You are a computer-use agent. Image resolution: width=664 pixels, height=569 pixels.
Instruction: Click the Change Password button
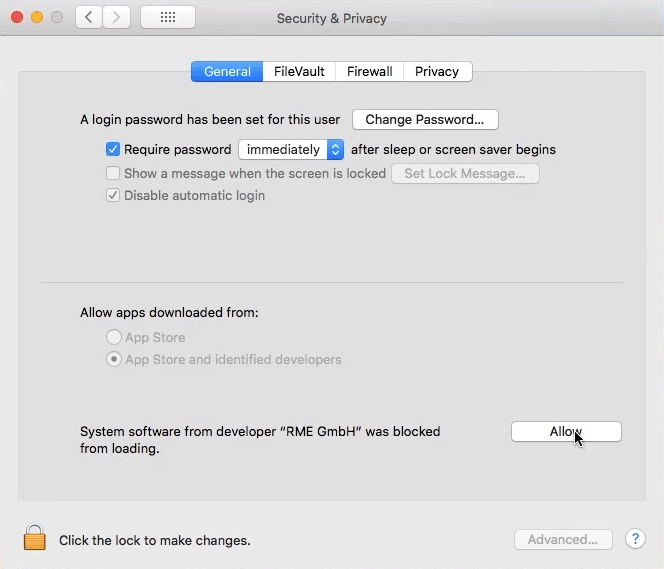pos(425,120)
